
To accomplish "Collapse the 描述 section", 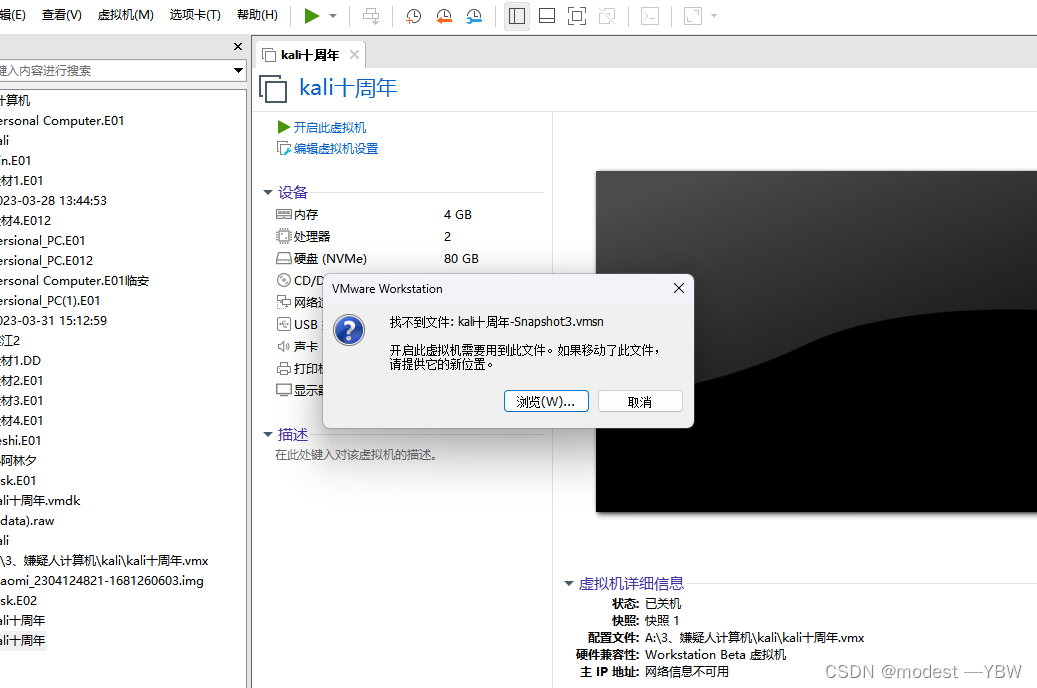I will (268, 435).
